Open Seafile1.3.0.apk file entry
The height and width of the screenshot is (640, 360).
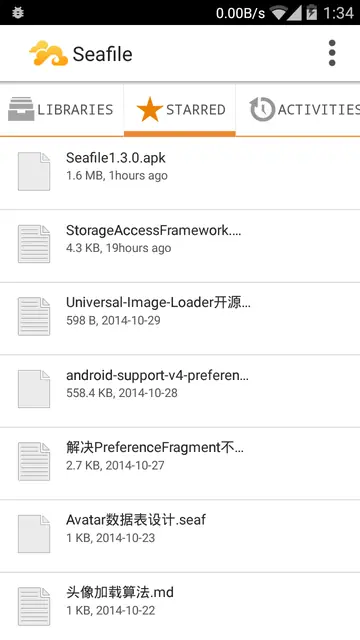pos(180,173)
